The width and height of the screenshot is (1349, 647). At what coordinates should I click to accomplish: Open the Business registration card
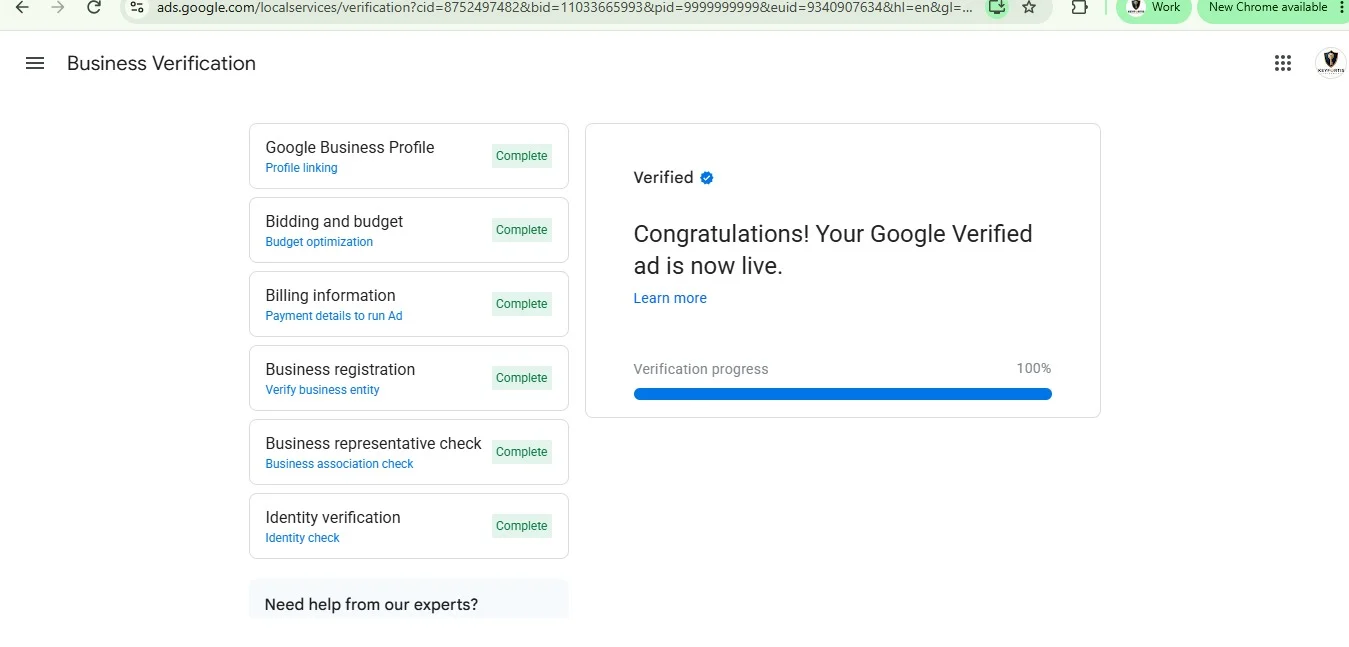click(409, 378)
